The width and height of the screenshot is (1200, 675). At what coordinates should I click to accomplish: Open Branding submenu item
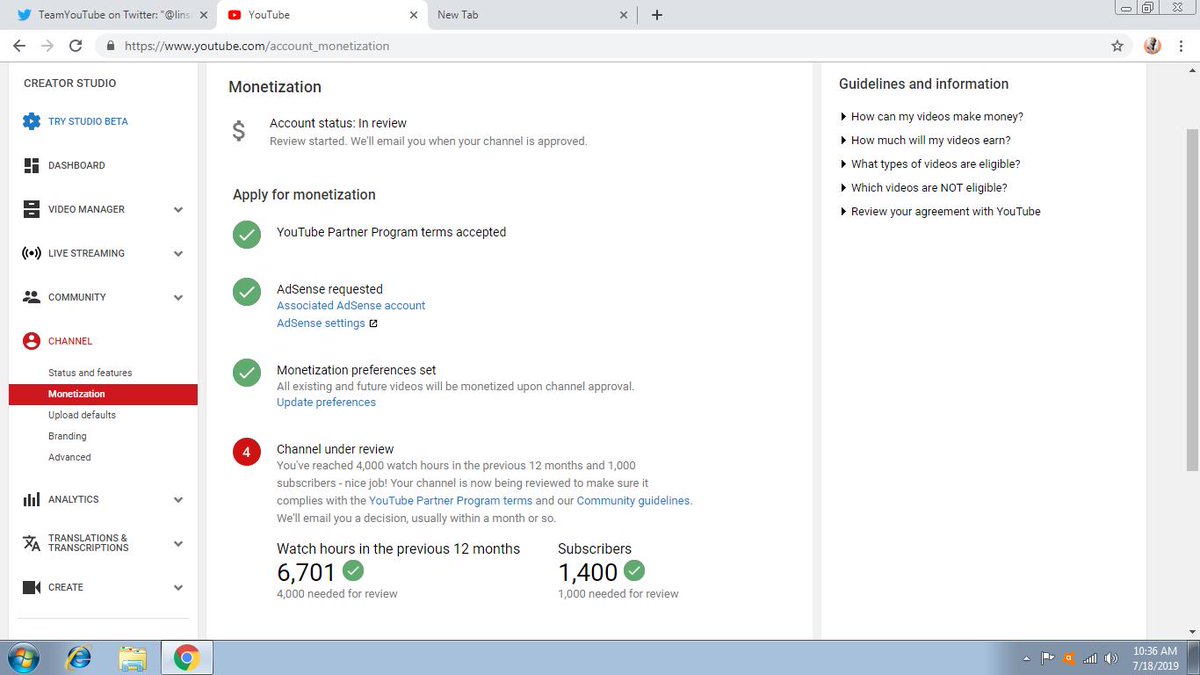coord(67,436)
